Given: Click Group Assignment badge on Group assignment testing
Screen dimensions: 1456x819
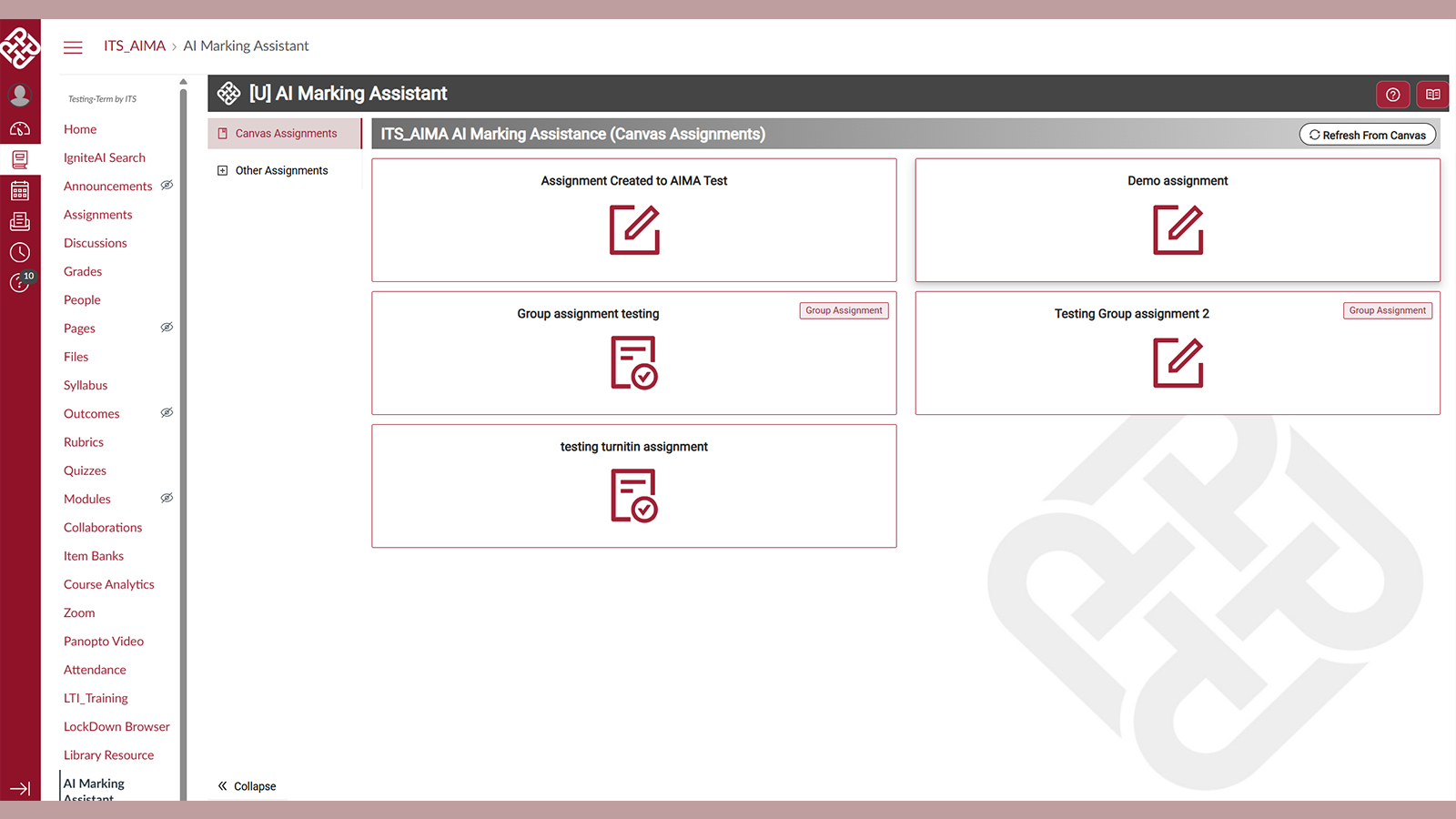Looking at the screenshot, I should (844, 310).
